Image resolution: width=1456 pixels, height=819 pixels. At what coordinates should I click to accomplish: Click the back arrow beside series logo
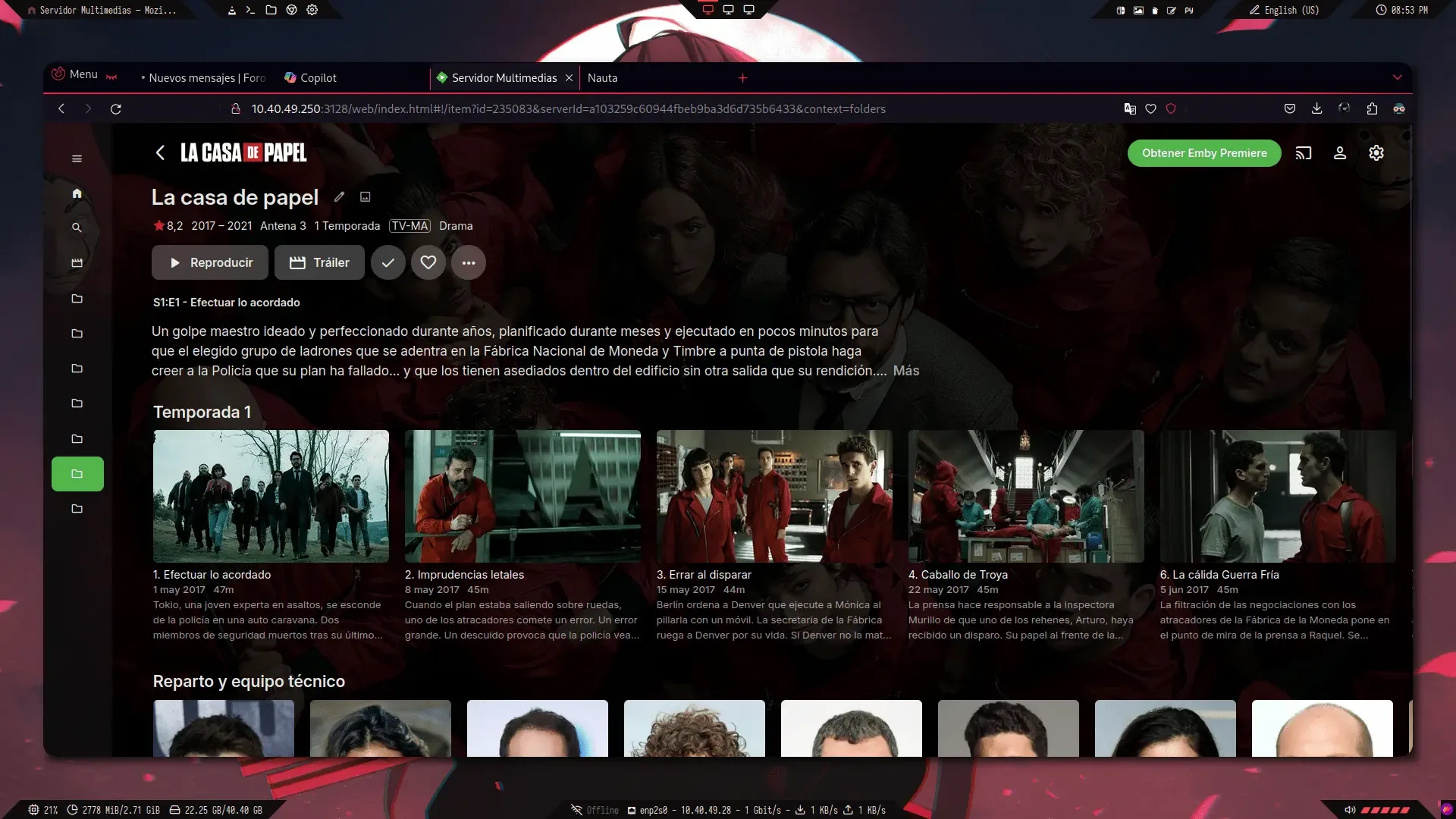[160, 152]
